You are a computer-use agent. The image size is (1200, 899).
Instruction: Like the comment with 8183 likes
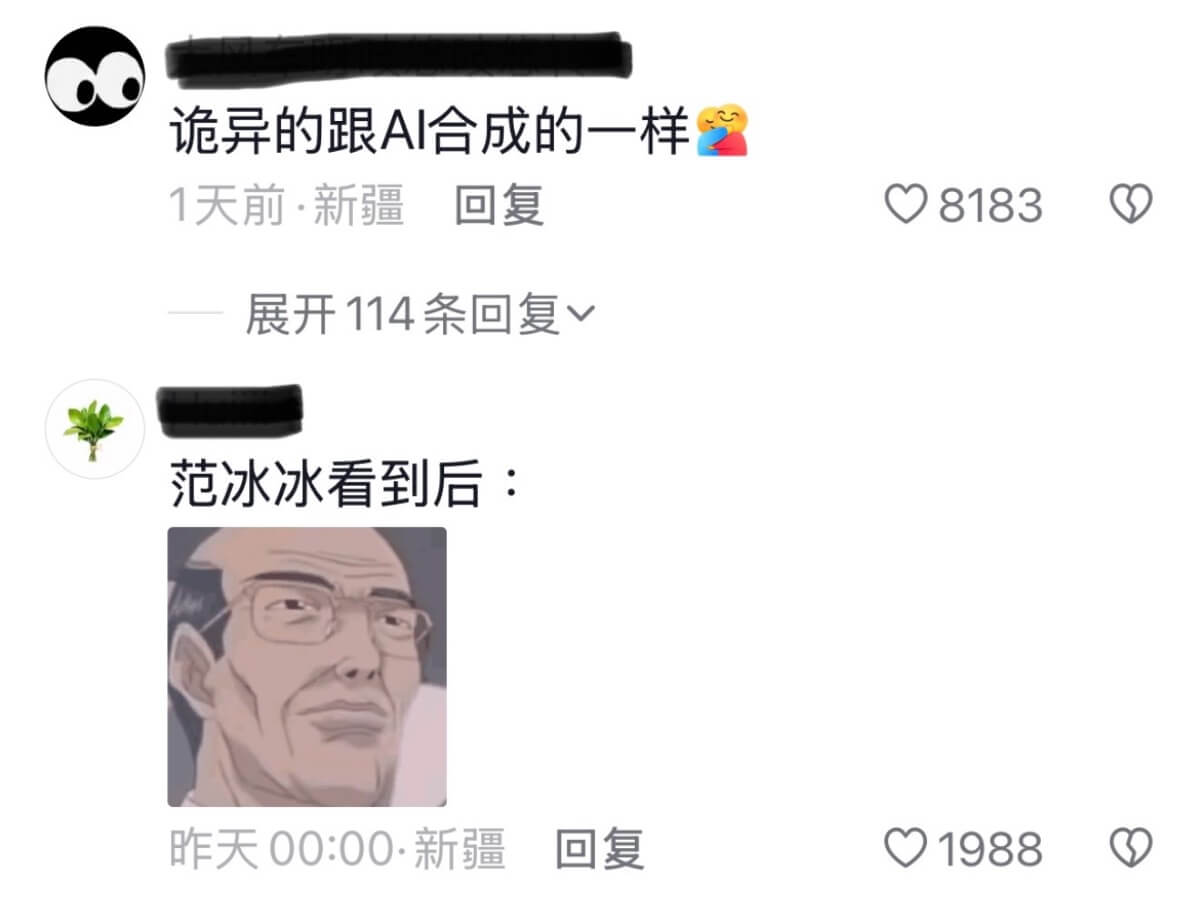tap(907, 206)
